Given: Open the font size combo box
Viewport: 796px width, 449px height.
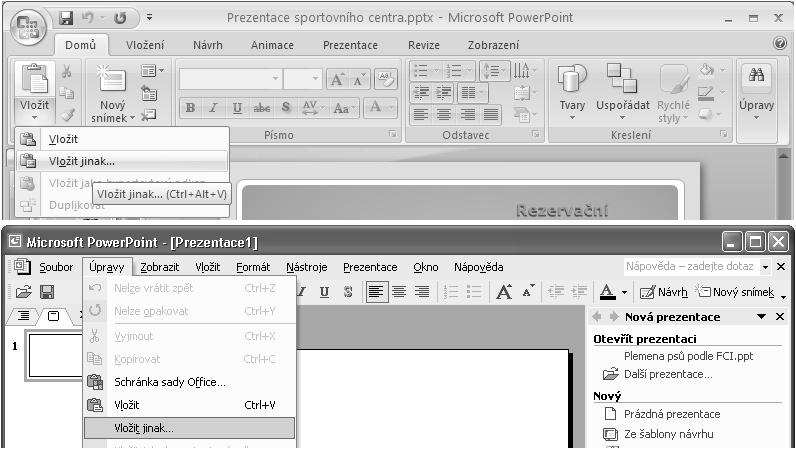Looking at the screenshot, I should (303, 79).
